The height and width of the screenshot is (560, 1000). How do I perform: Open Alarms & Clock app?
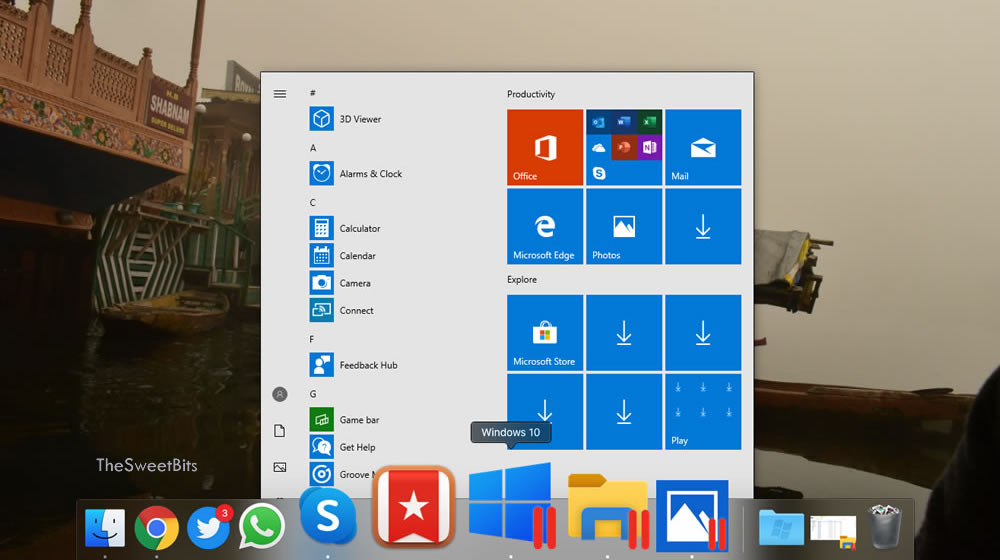click(356, 173)
